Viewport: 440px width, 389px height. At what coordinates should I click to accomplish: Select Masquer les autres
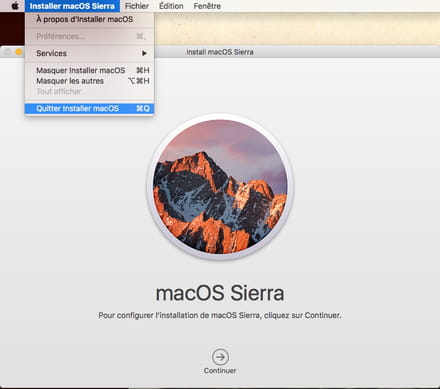click(x=89, y=81)
